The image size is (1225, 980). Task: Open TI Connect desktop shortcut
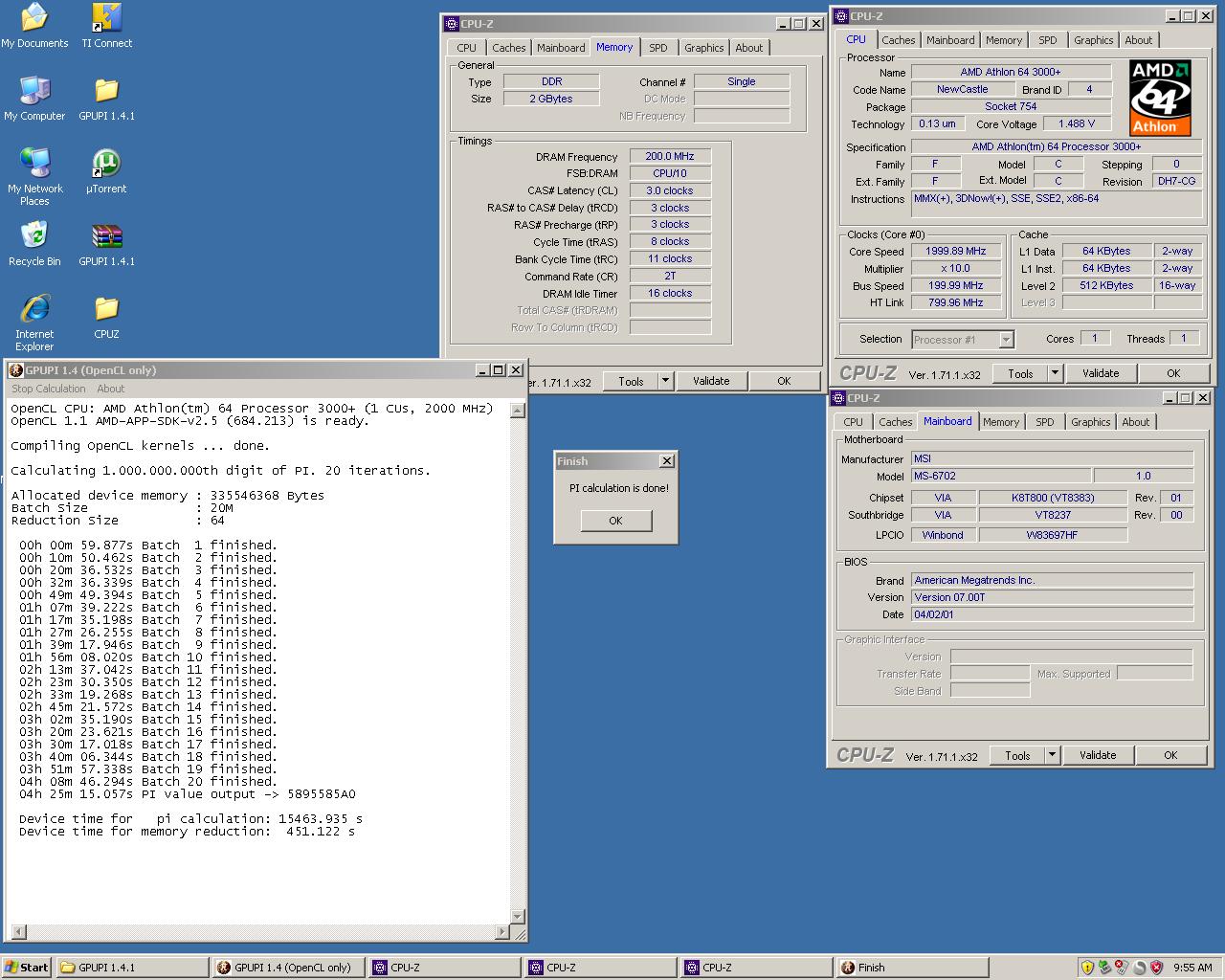point(106,26)
